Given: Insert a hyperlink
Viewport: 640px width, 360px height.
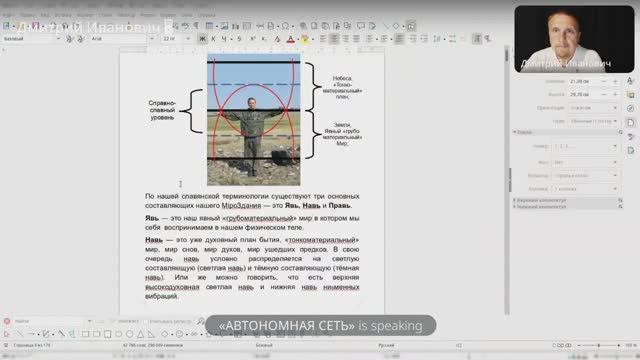Looking at the screenshot, I should point(303,26).
